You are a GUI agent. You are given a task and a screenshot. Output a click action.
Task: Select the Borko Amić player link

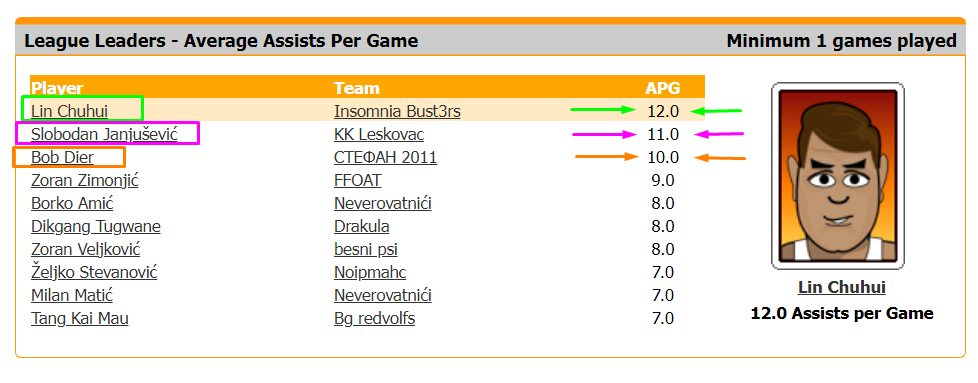pyautogui.click(x=72, y=203)
